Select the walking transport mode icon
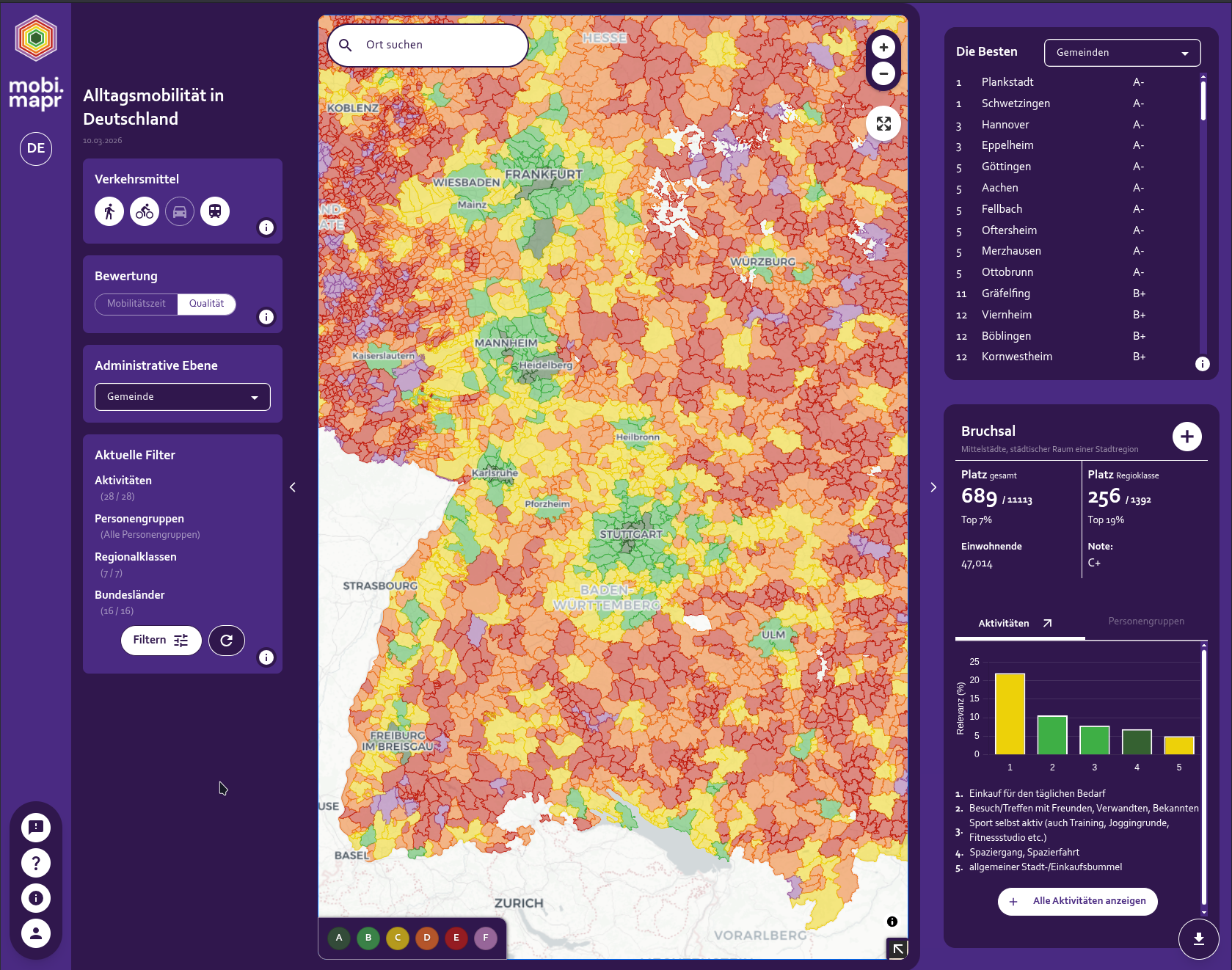This screenshot has width=1232, height=970. point(109,212)
